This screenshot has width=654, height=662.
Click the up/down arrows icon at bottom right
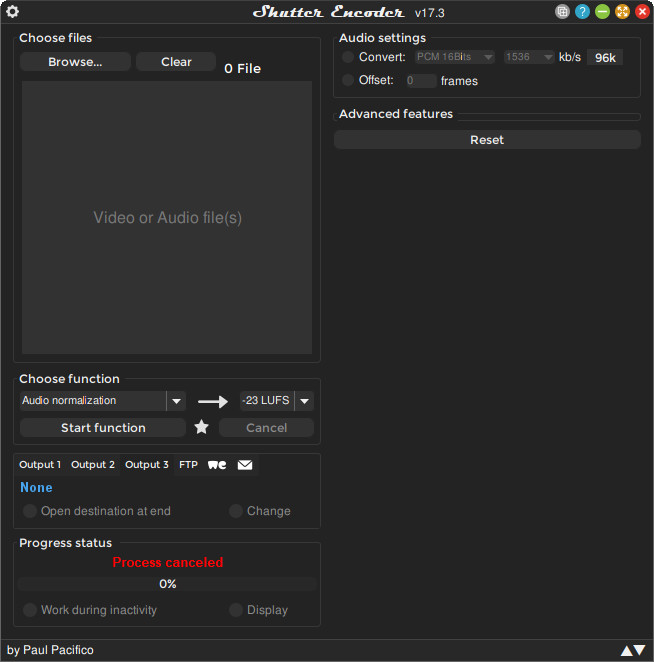coord(633,650)
